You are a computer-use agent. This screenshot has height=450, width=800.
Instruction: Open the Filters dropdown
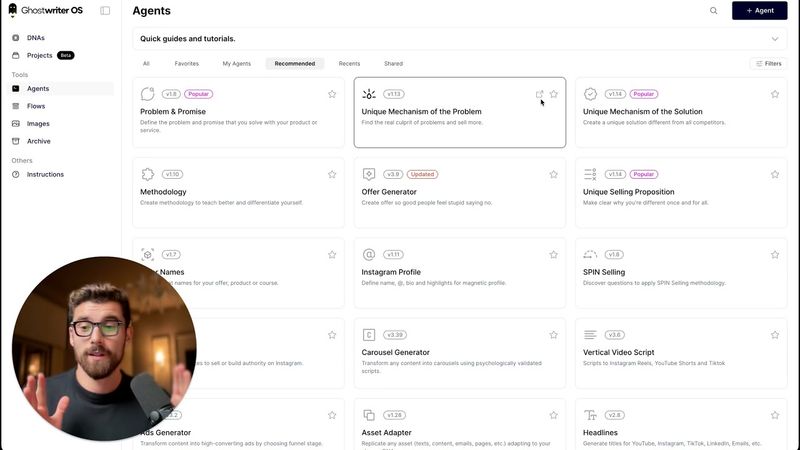point(767,63)
